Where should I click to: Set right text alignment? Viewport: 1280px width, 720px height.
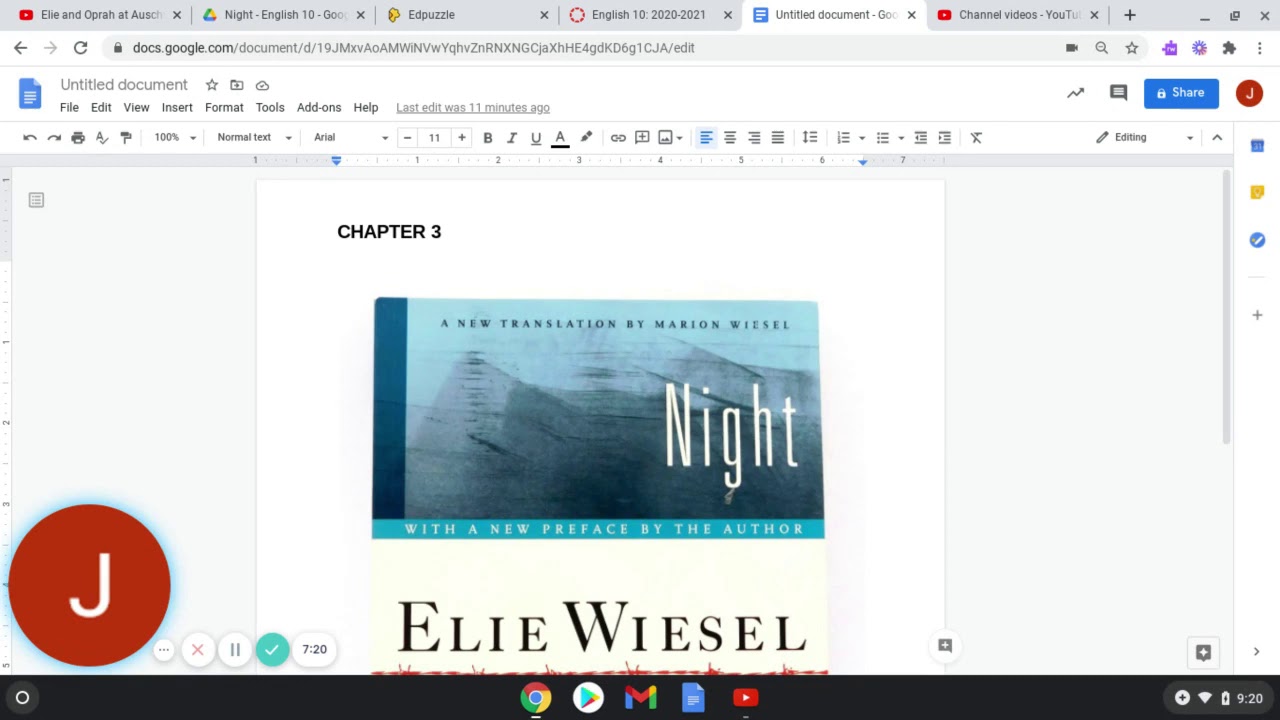pos(754,138)
